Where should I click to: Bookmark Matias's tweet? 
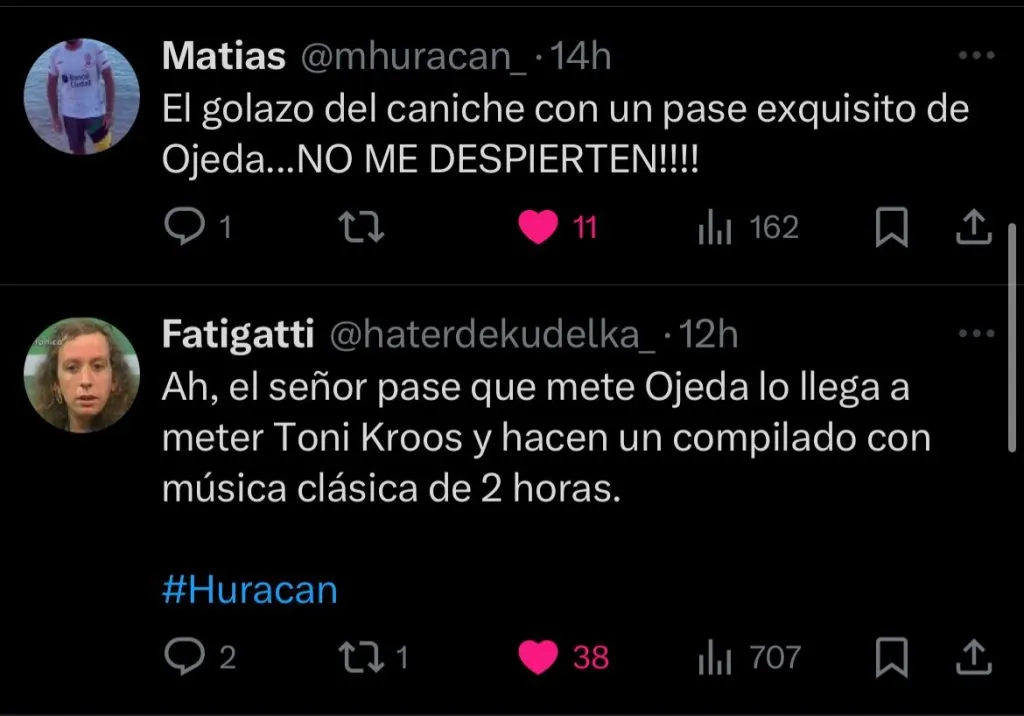891,229
